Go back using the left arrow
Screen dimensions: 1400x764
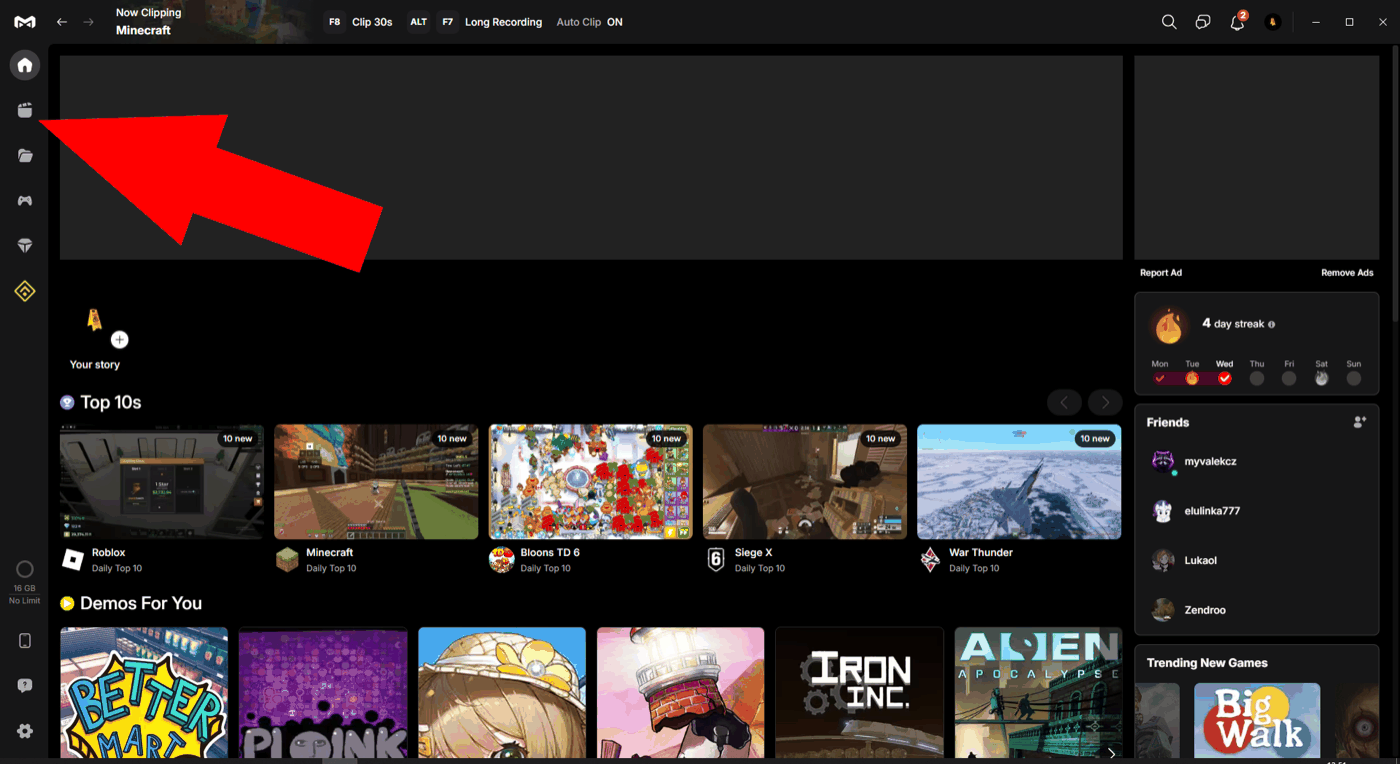(x=62, y=22)
